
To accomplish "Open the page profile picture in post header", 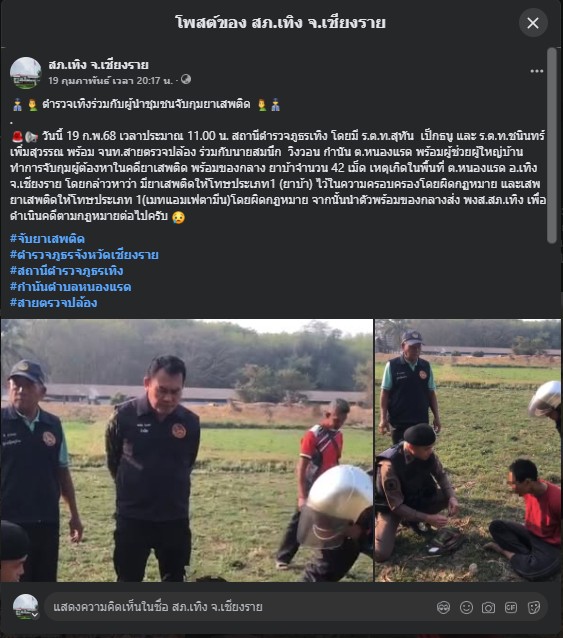I will click(x=26, y=73).
